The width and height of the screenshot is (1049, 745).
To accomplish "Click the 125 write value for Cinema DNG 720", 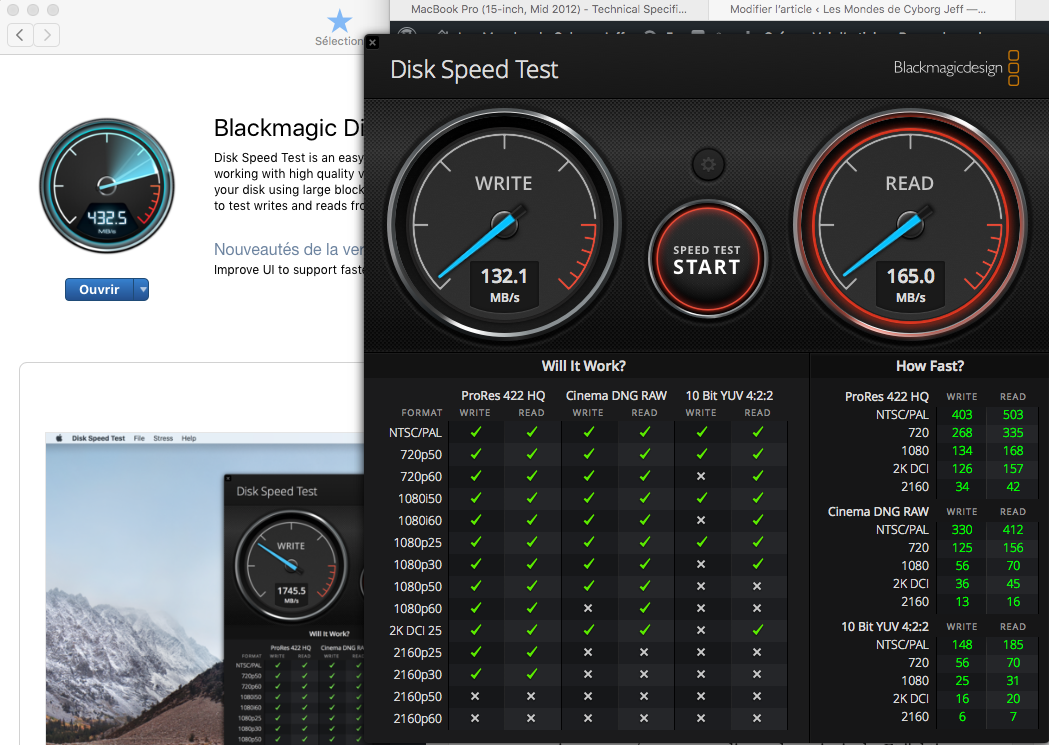I will coord(962,548).
